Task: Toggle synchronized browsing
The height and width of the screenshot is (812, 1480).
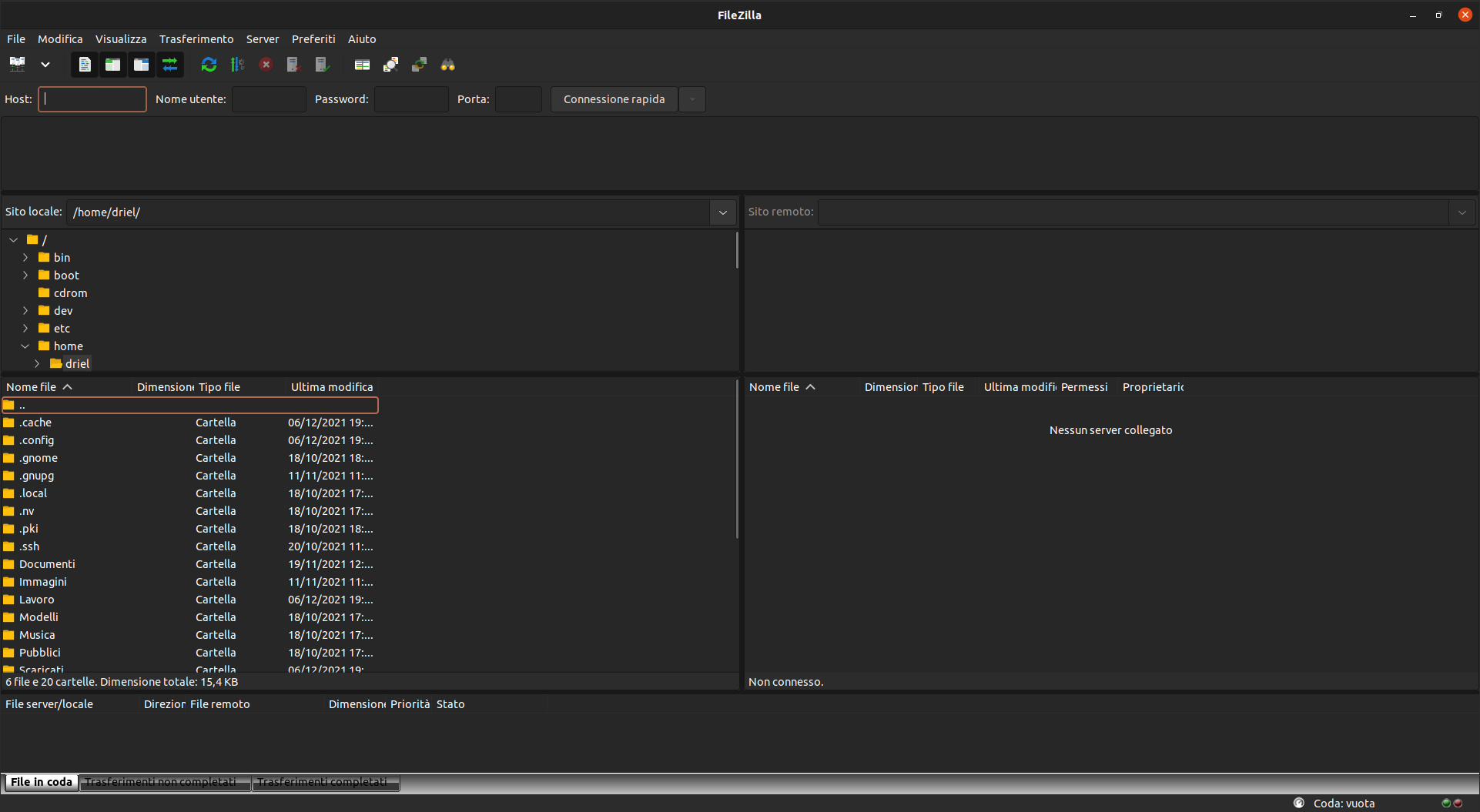Action: pos(419,65)
